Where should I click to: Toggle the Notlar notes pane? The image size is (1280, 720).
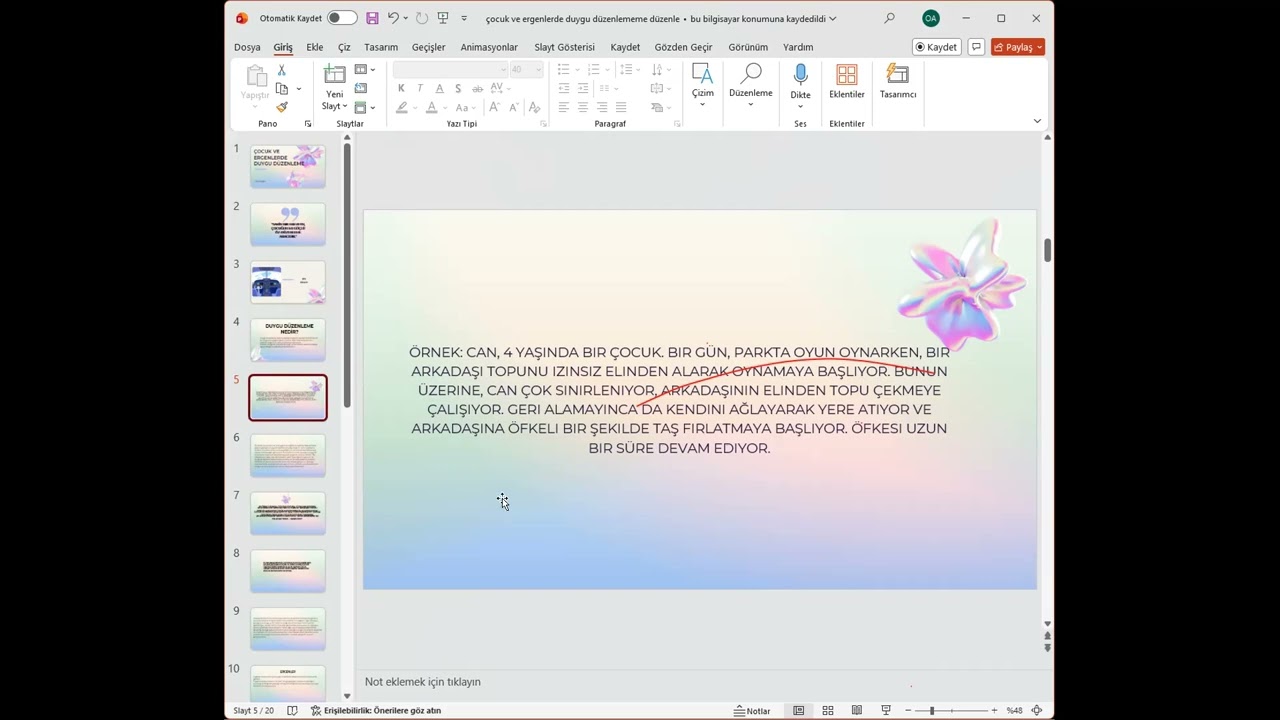tap(752, 711)
